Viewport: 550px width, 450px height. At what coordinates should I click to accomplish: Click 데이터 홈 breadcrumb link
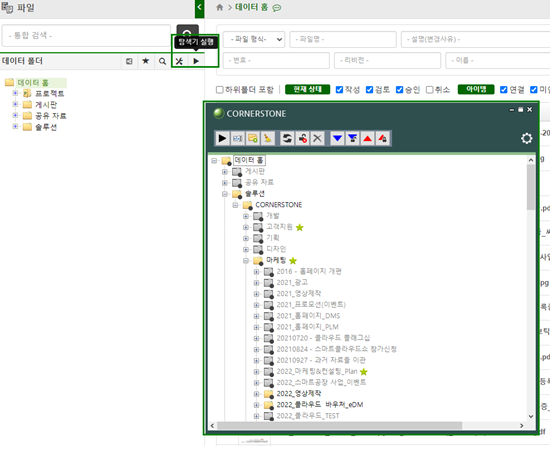(x=251, y=7)
